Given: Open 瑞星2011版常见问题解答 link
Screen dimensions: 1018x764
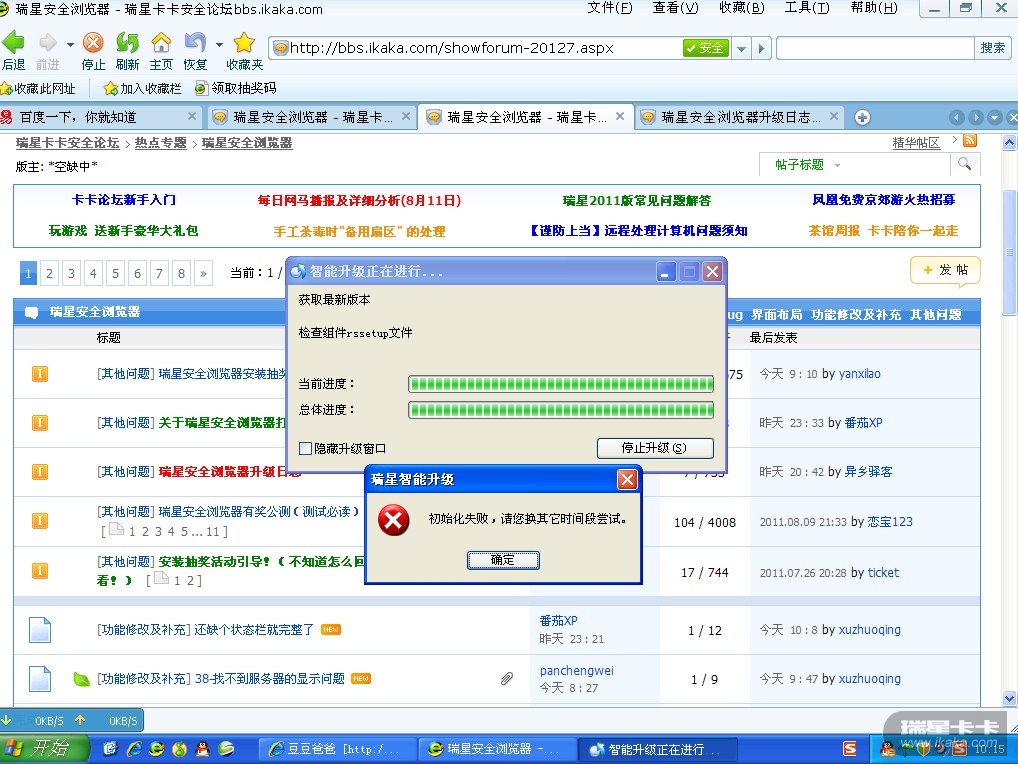Looking at the screenshot, I should tap(636, 201).
